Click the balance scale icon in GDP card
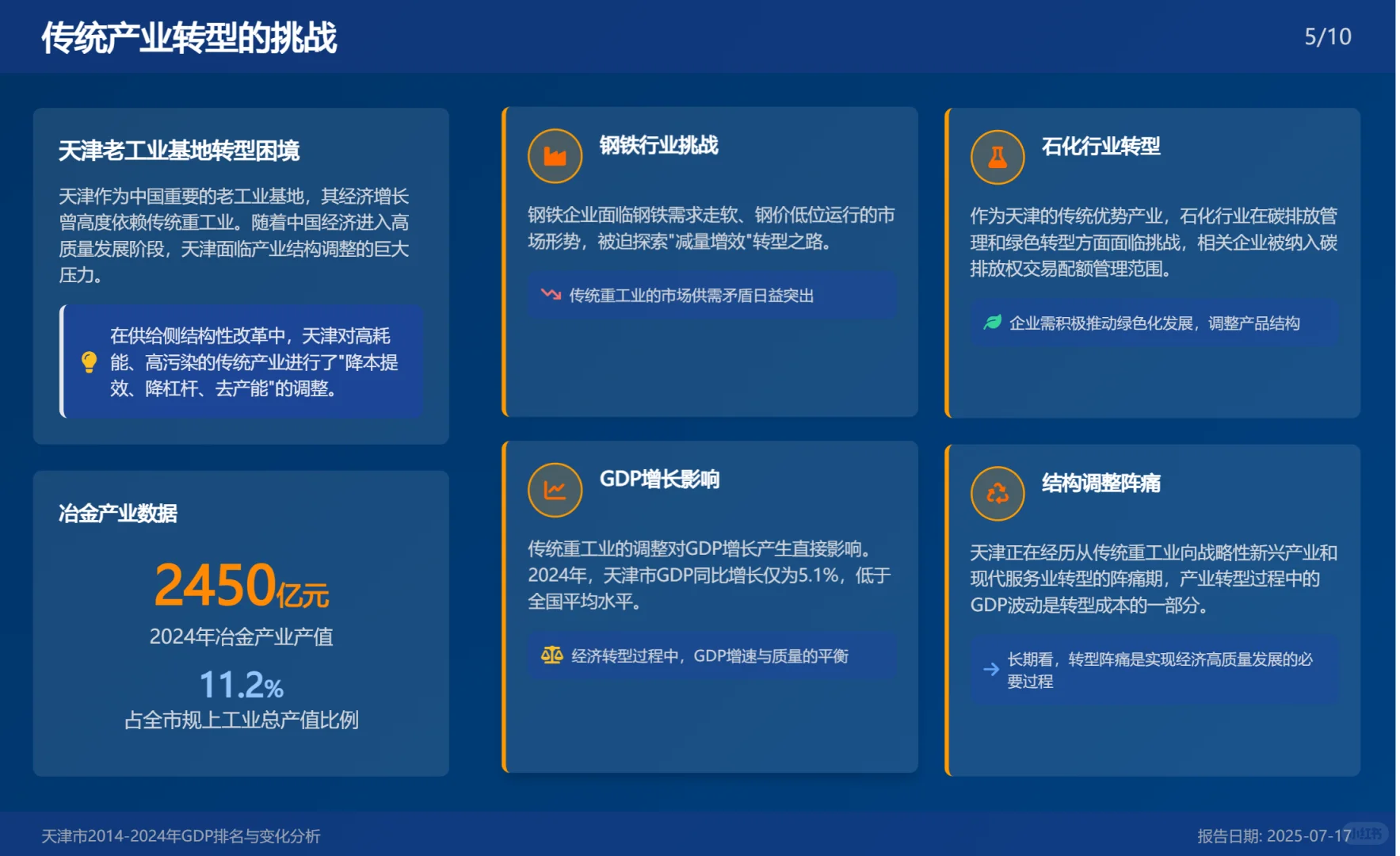This screenshot has height=856, width=1400. tap(551, 655)
